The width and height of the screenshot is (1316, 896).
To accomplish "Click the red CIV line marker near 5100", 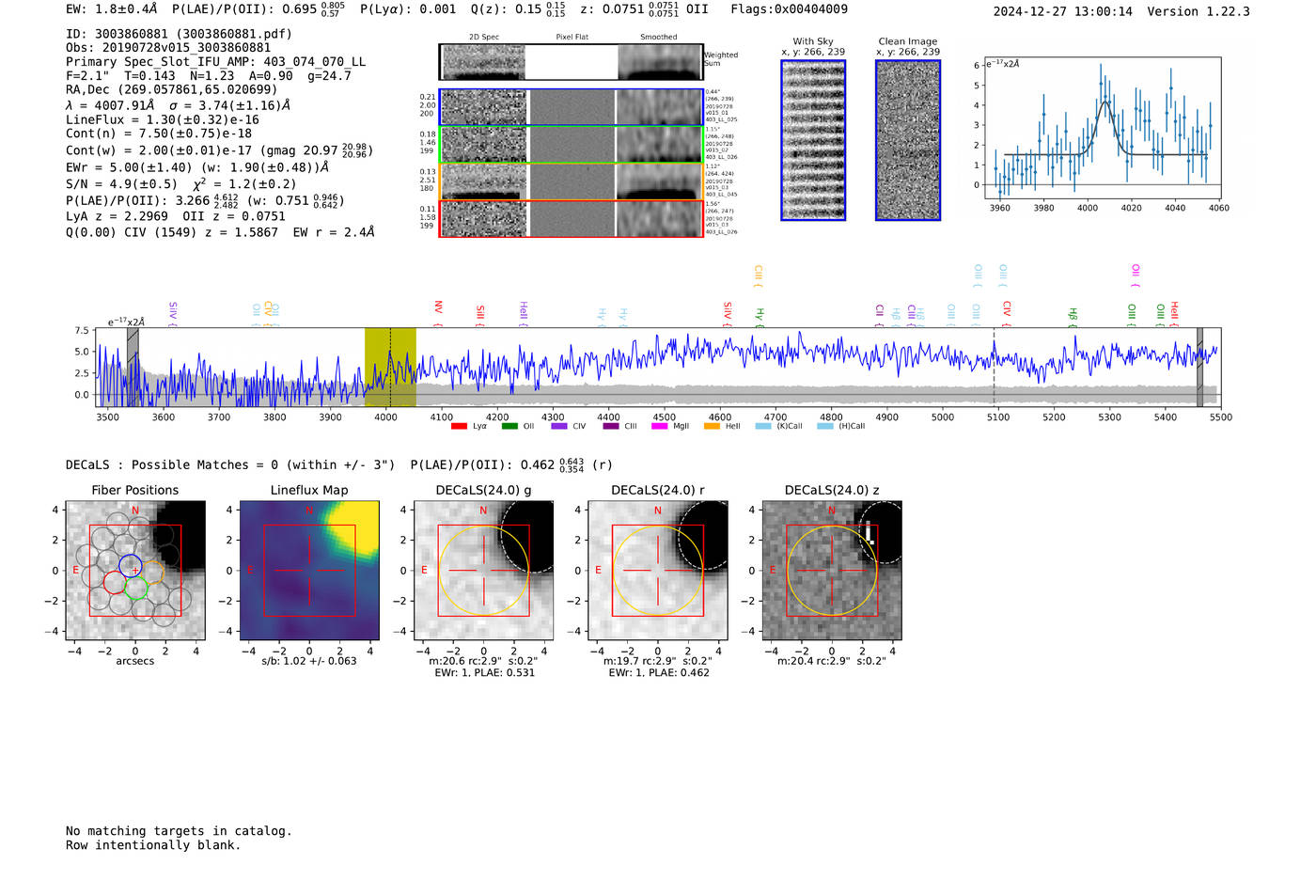I will pos(1006,314).
